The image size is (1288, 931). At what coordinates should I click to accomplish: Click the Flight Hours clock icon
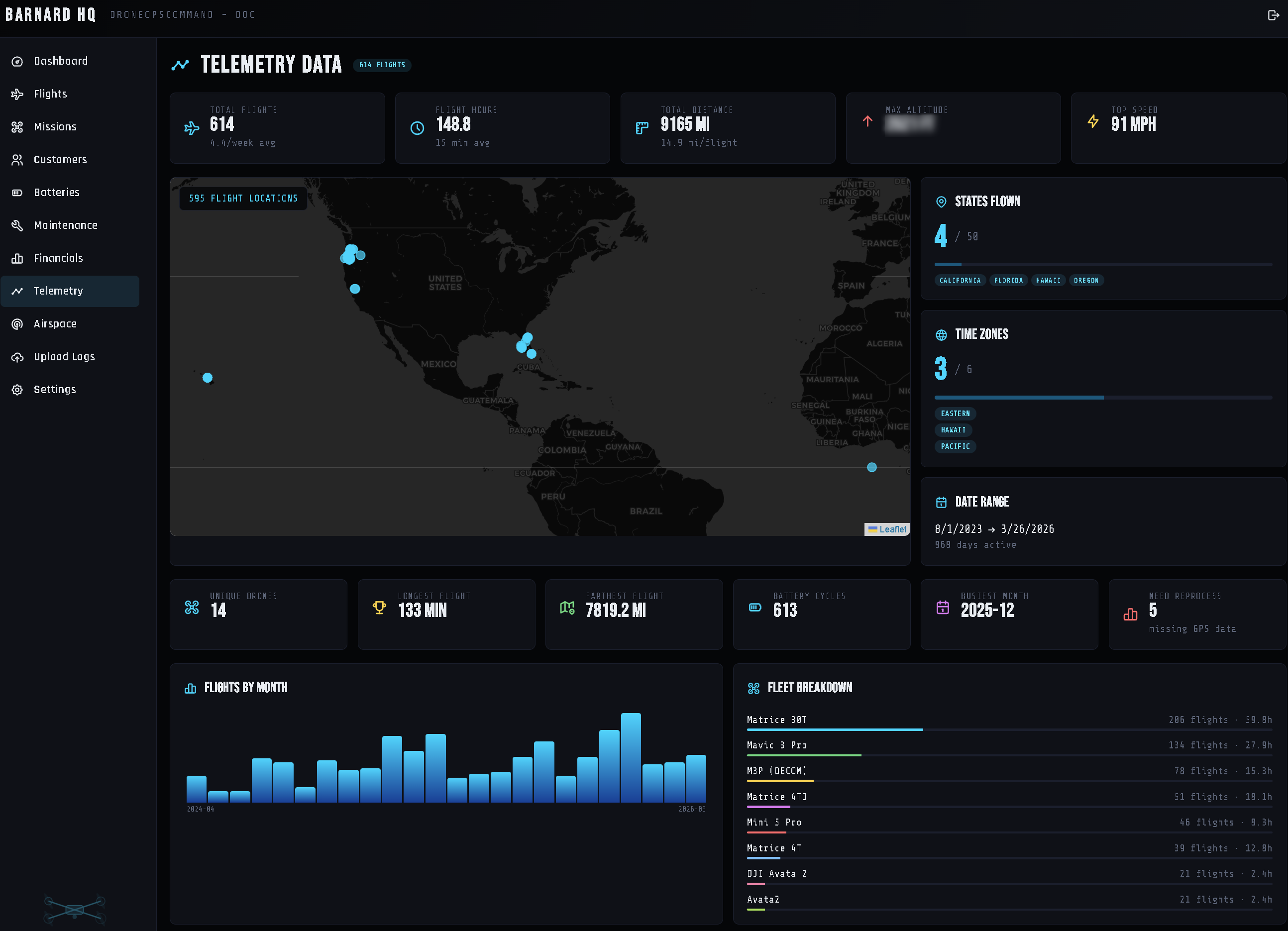[x=418, y=128]
